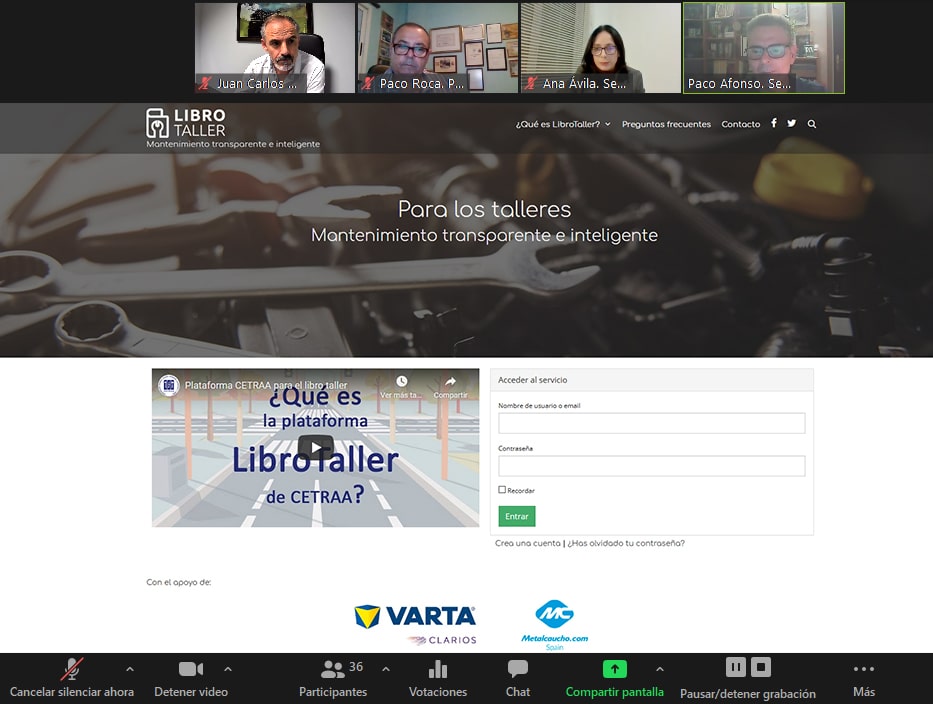933x704 pixels.
Task: Play the Plataforma CETRAA video
Action: [315, 448]
